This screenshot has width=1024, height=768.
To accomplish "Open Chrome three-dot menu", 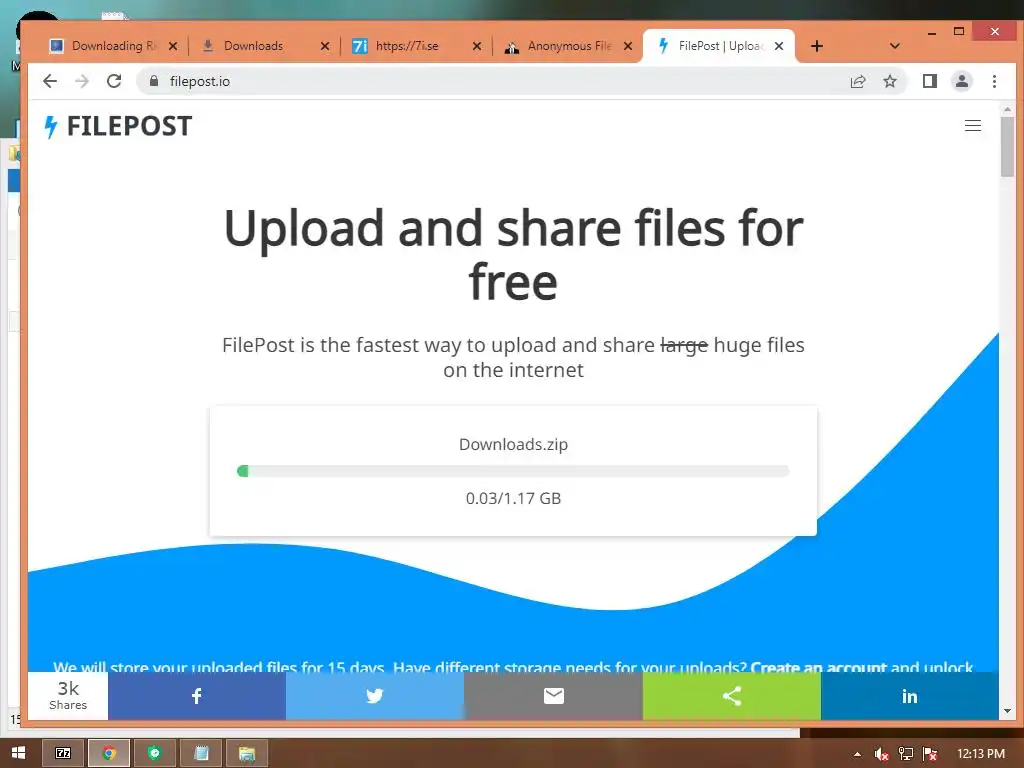I will pos(994,81).
